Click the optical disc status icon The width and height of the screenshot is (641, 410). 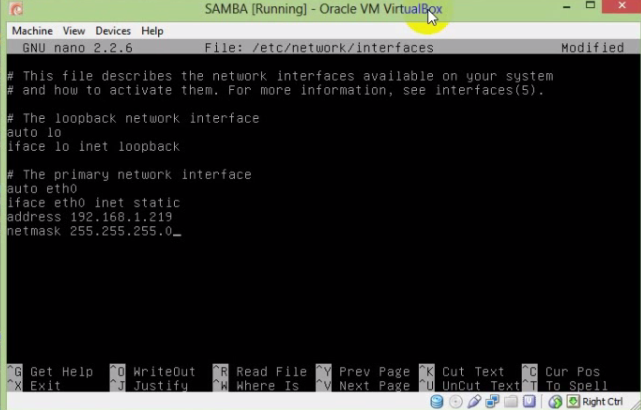pos(456,401)
